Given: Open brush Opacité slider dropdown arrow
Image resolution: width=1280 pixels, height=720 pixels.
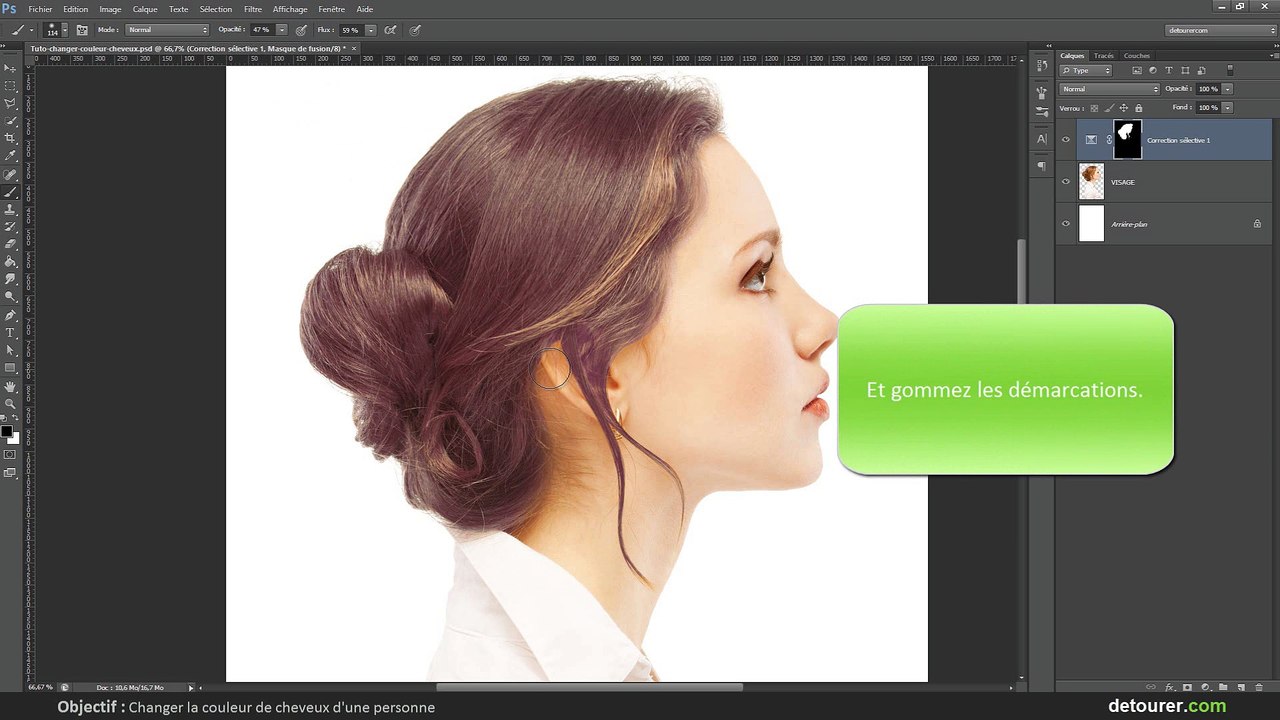Looking at the screenshot, I should [x=281, y=30].
